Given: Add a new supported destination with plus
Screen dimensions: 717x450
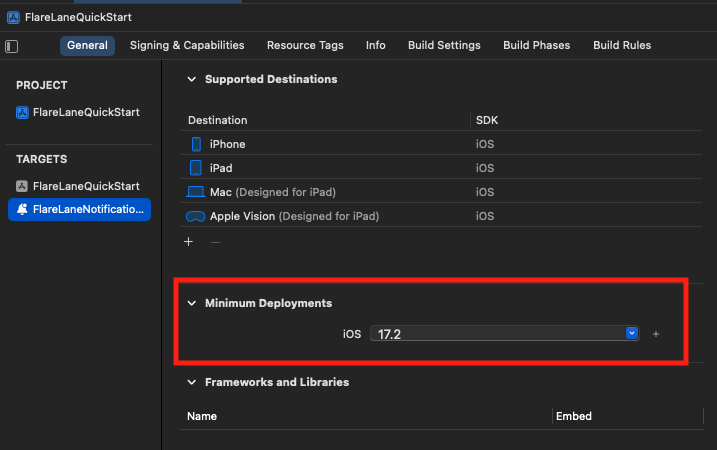Looking at the screenshot, I should pyautogui.click(x=188, y=242).
